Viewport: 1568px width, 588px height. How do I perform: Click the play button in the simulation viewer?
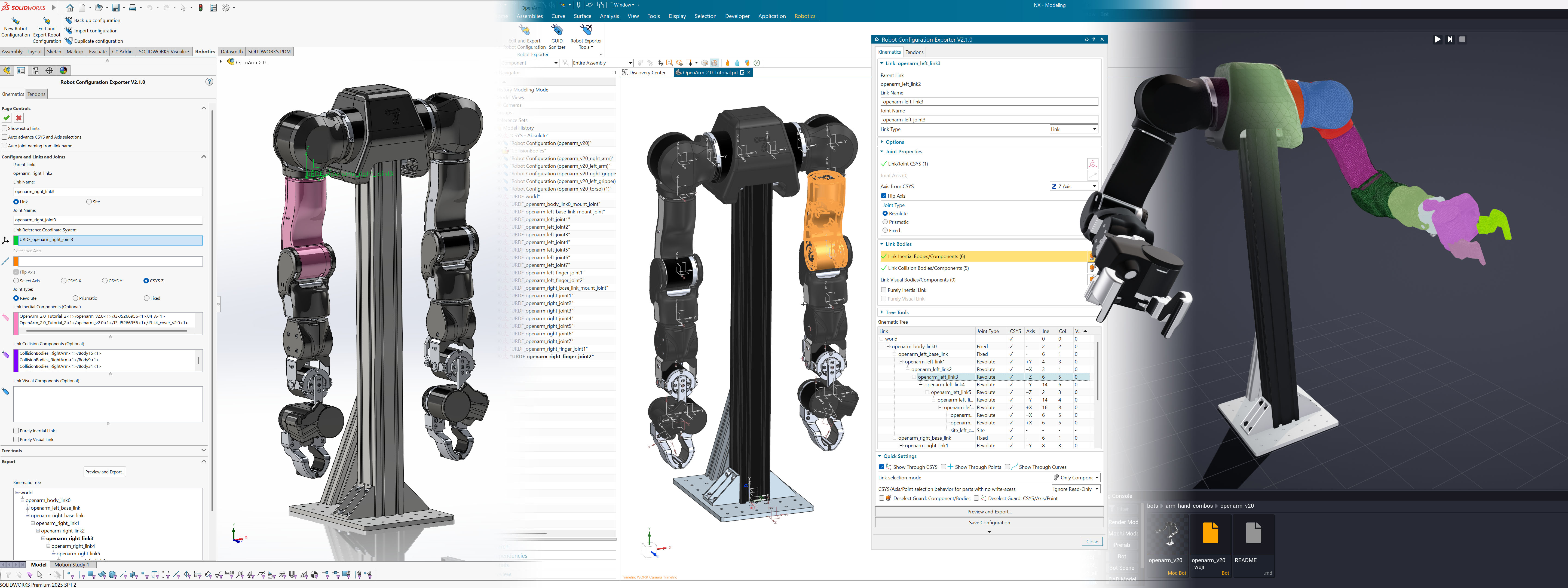coord(1437,39)
